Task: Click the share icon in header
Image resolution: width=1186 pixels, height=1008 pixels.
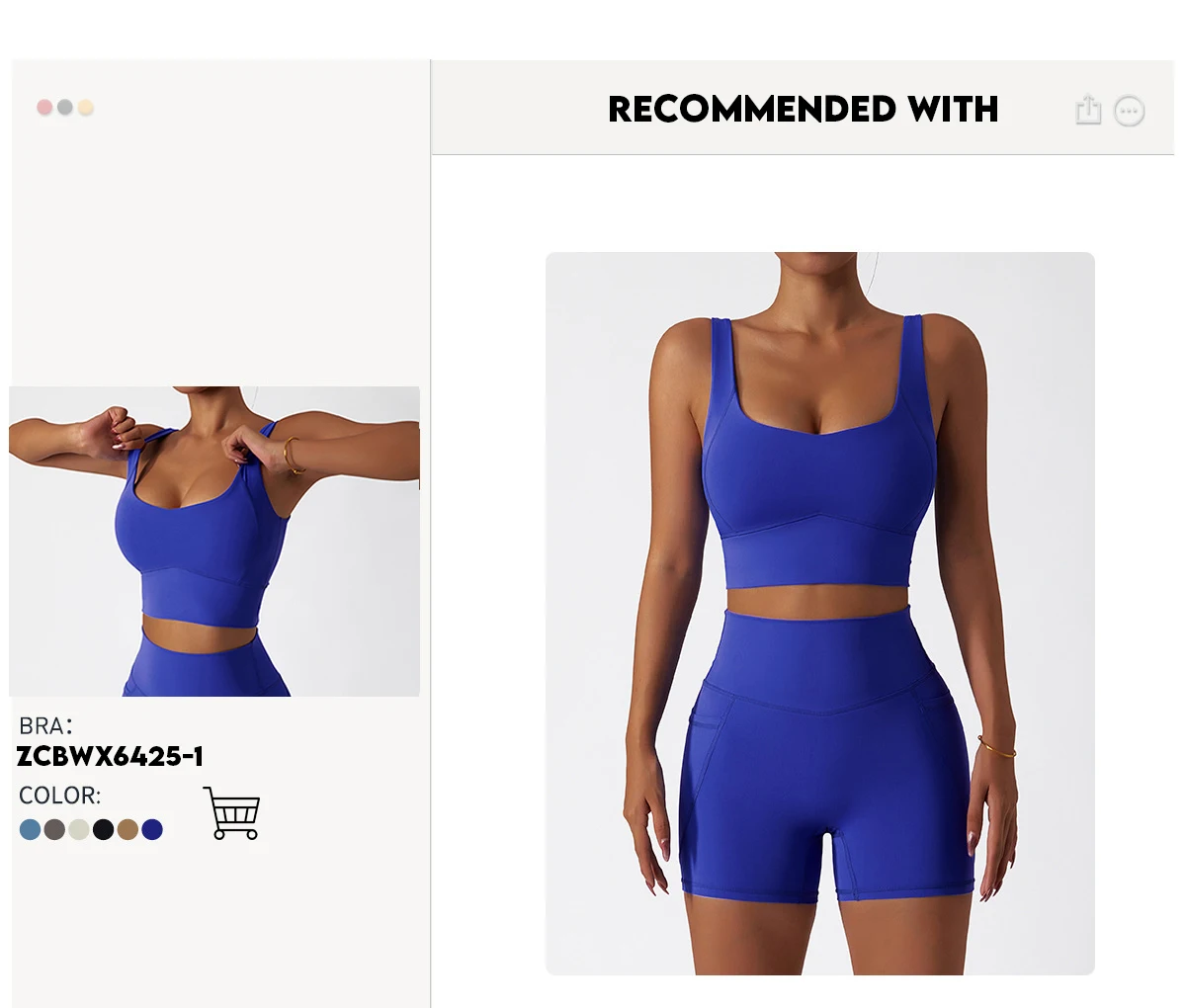Action: [1087, 109]
